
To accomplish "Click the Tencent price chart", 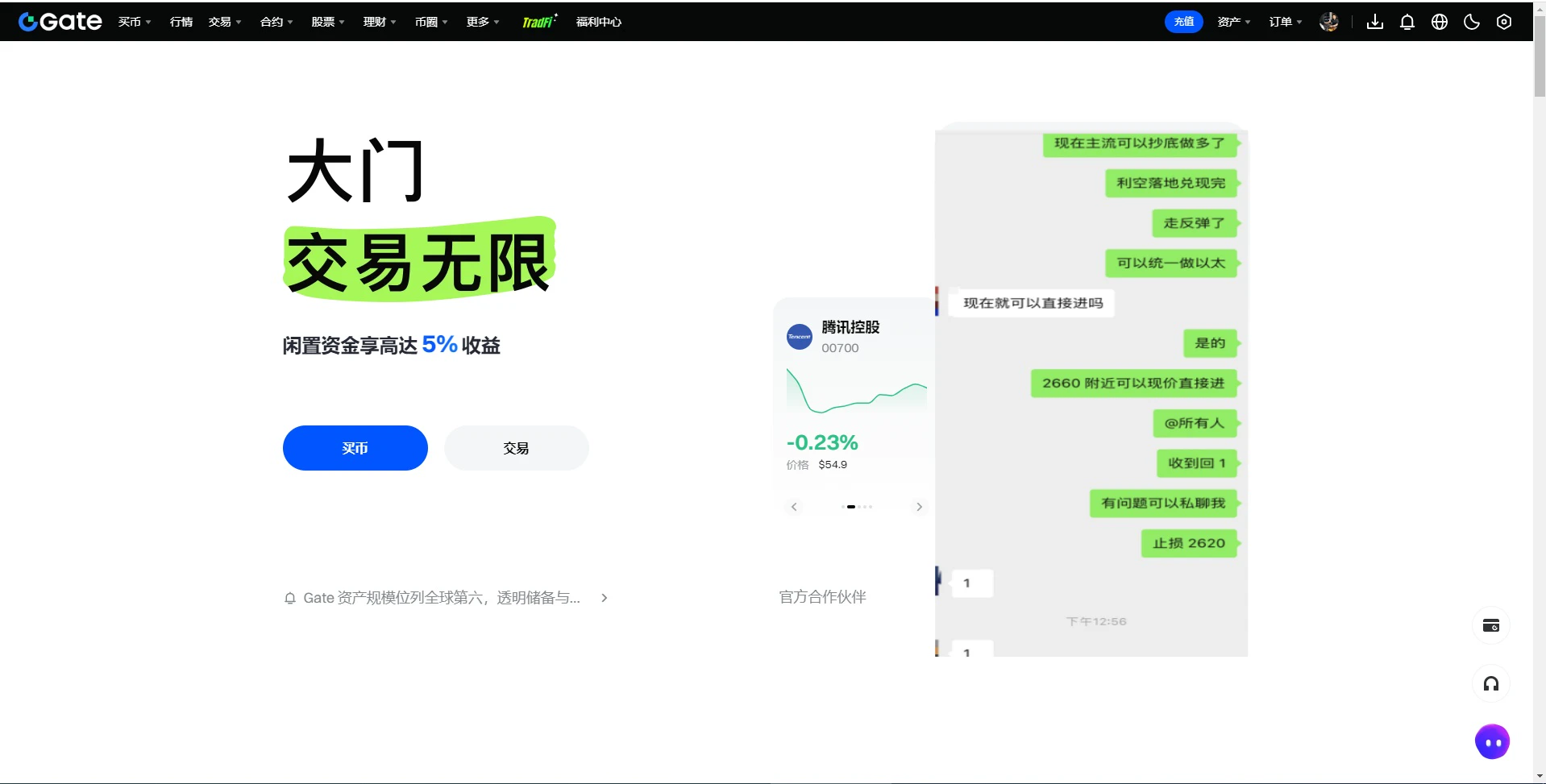I will [x=857, y=391].
